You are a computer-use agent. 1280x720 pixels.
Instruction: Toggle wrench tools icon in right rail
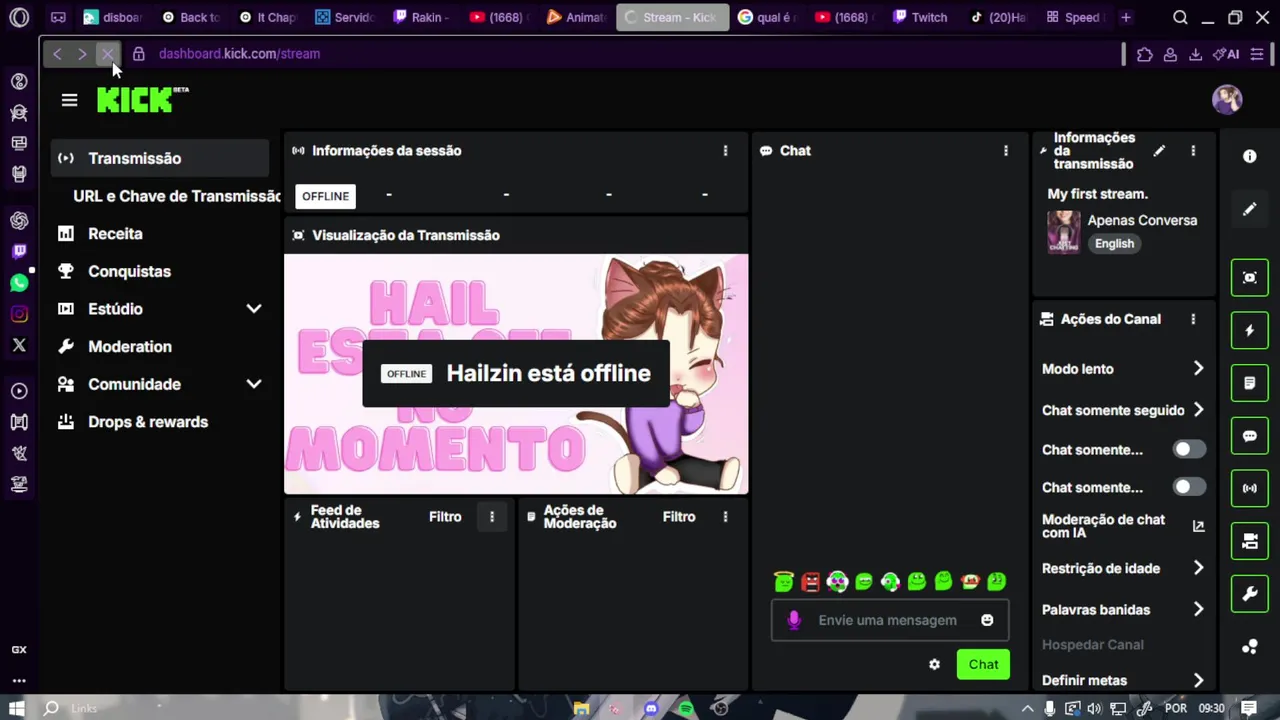click(1250, 594)
